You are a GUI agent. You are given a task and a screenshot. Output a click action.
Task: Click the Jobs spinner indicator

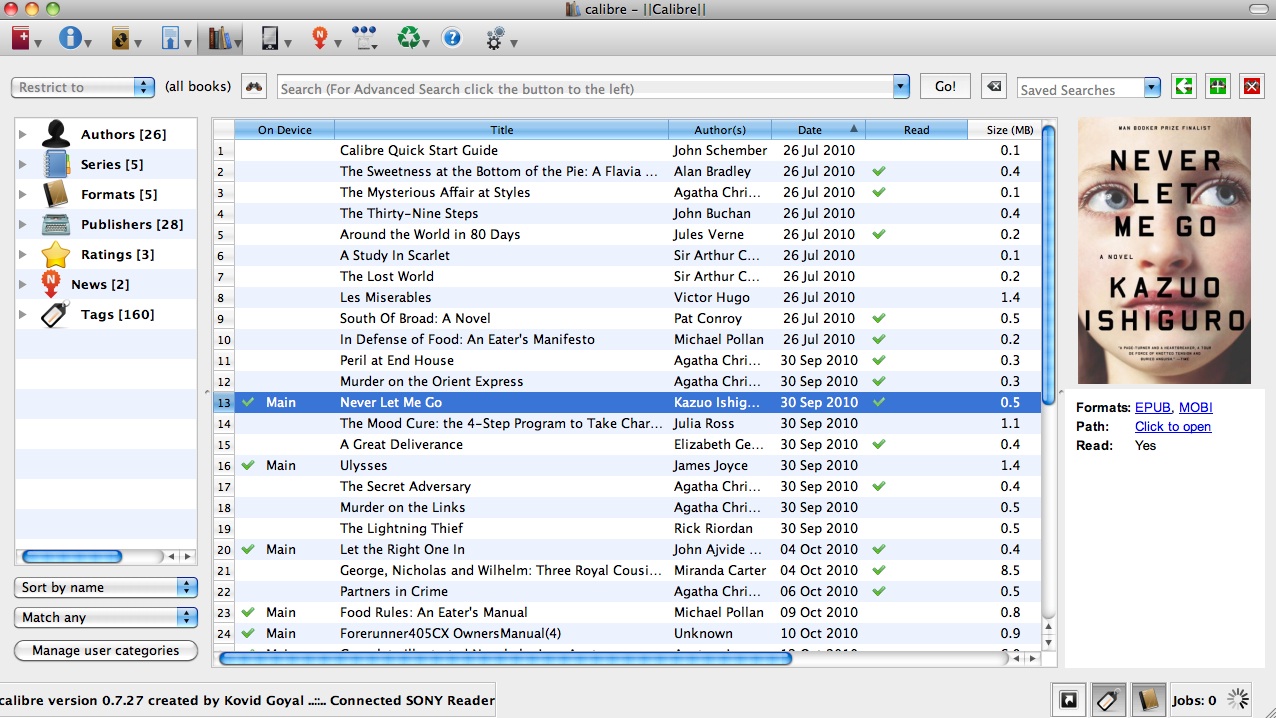1238,700
